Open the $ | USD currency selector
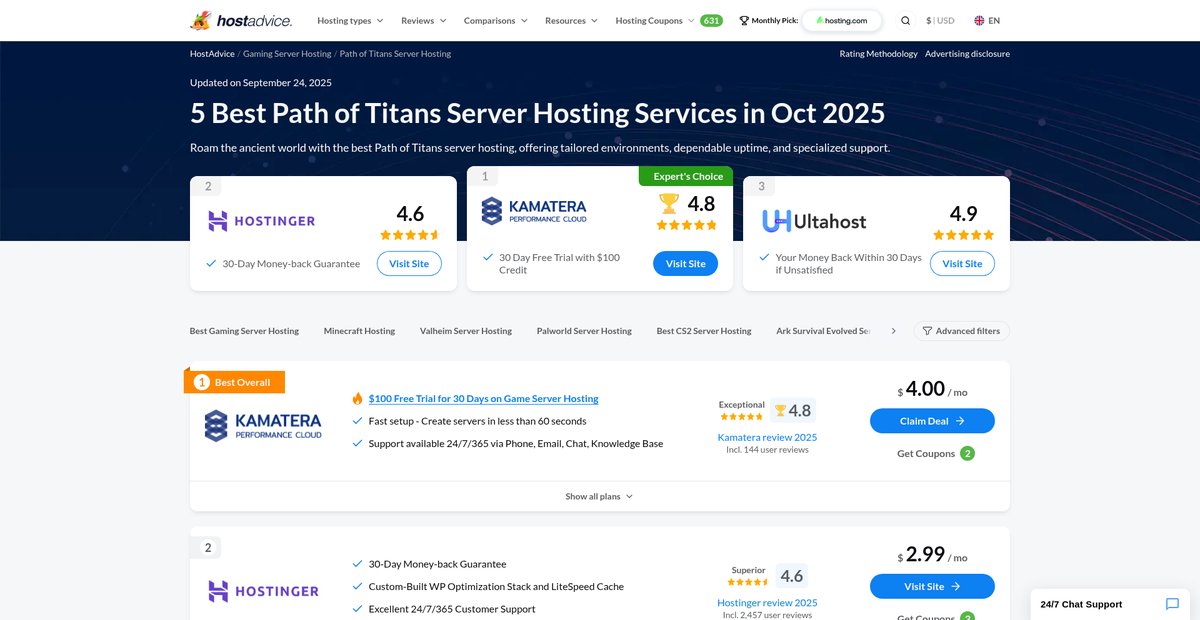The image size is (1200, 620). coord(940,20)
